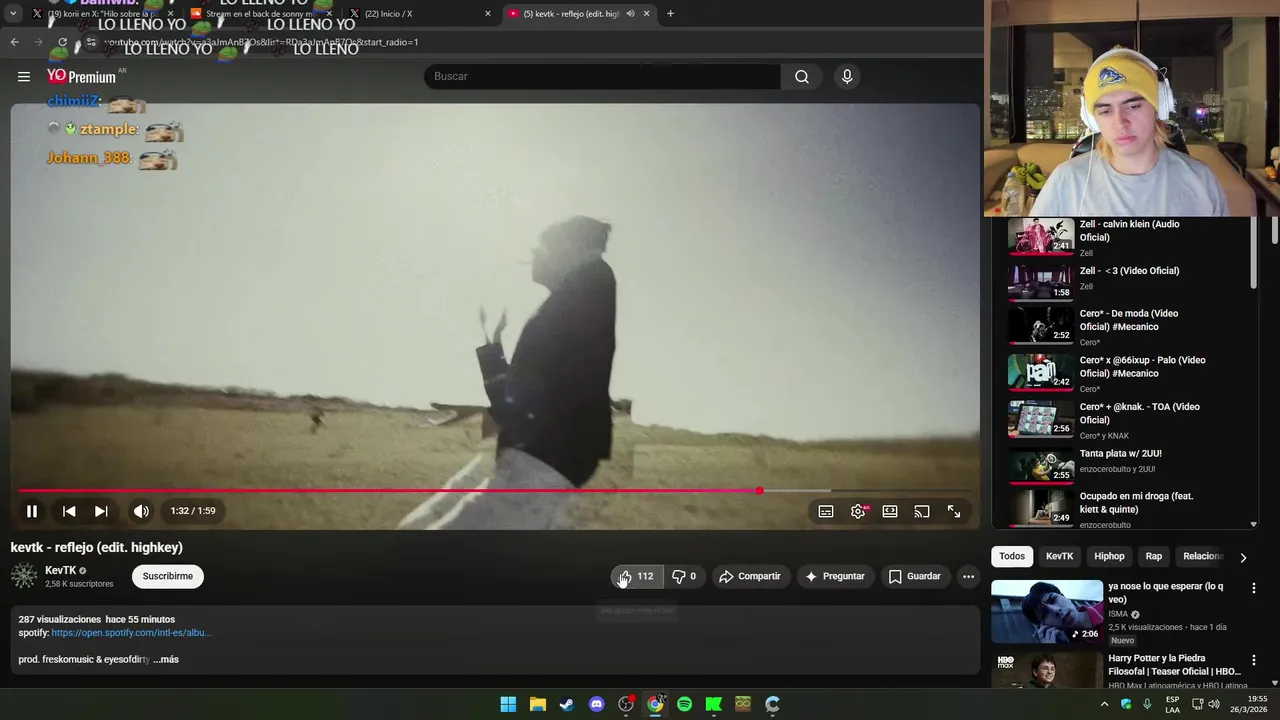Open File Explorer from taskbar
1280x720 pixels.
(537, 704)
